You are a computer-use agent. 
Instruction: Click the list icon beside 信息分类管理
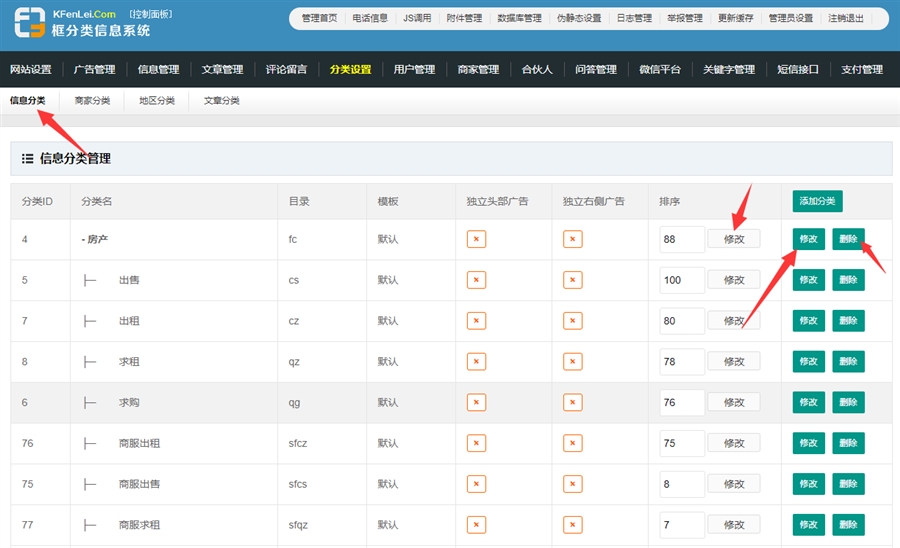[x=28, y=159]
